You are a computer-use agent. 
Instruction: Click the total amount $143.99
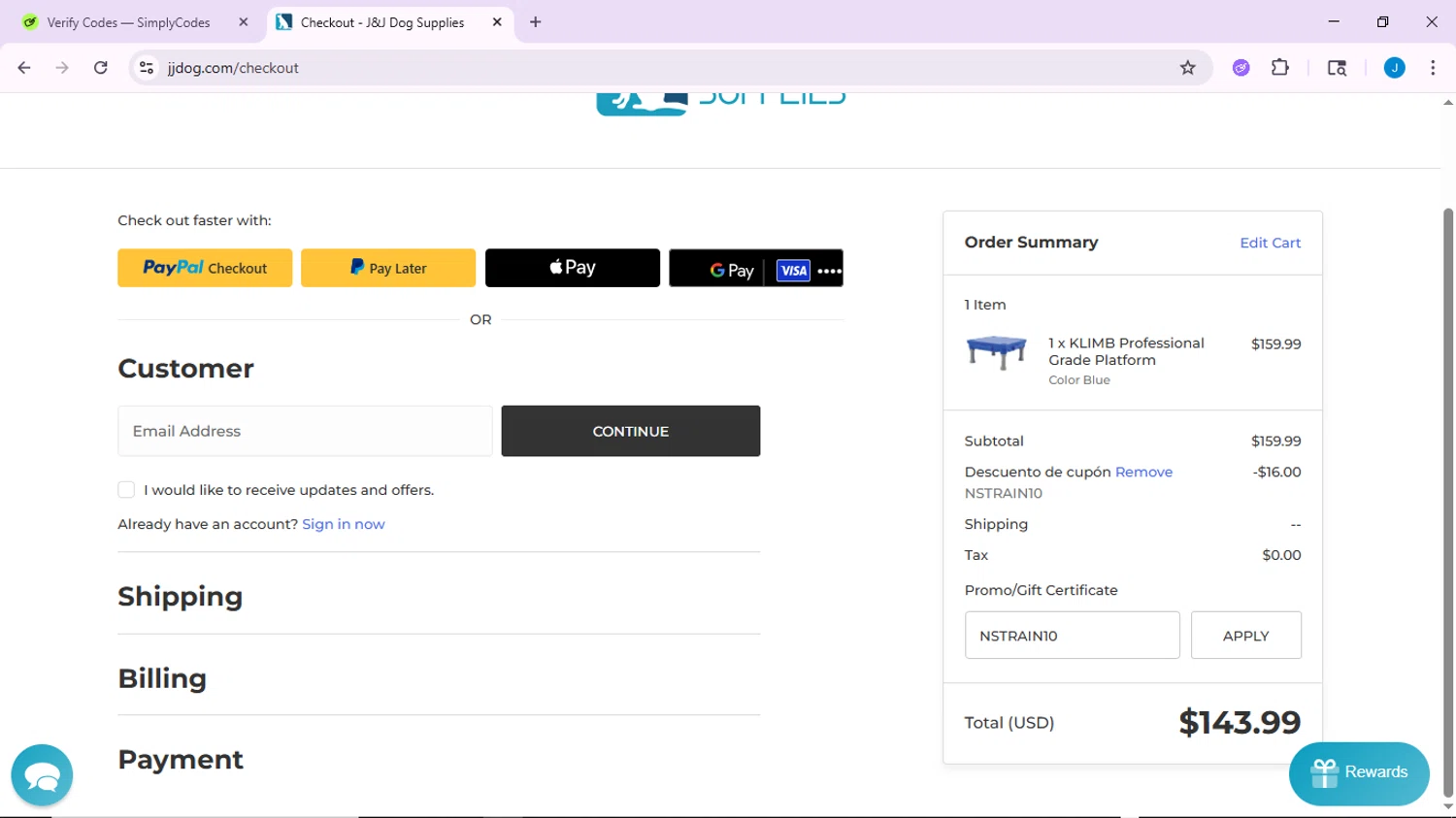[x=1240, y=722]
